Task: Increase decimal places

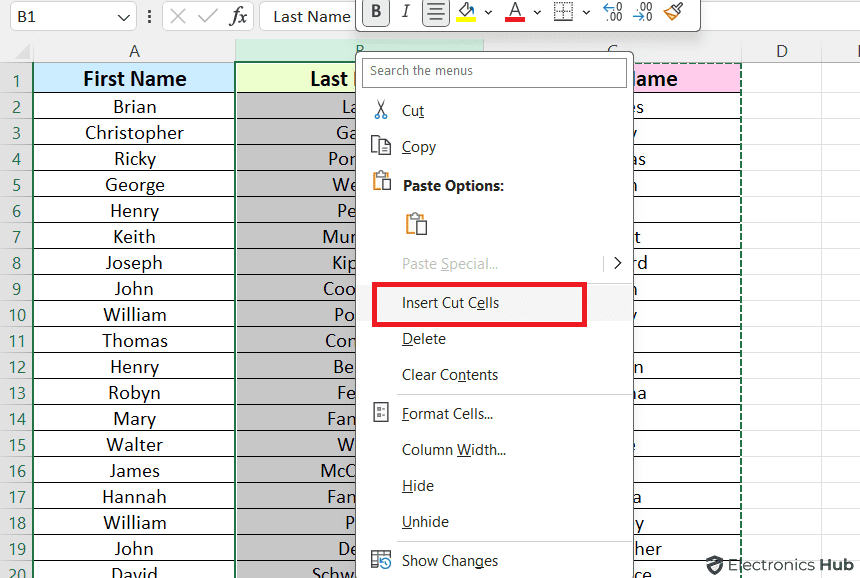Action: 612,12
